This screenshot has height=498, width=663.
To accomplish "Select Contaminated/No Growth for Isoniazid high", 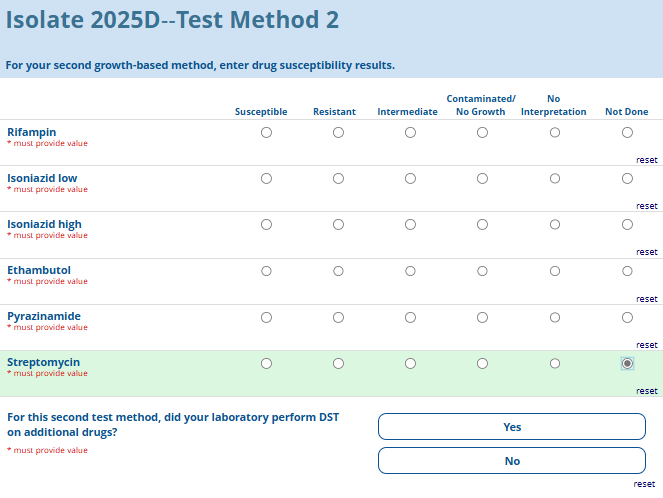I will click(482, 225).
